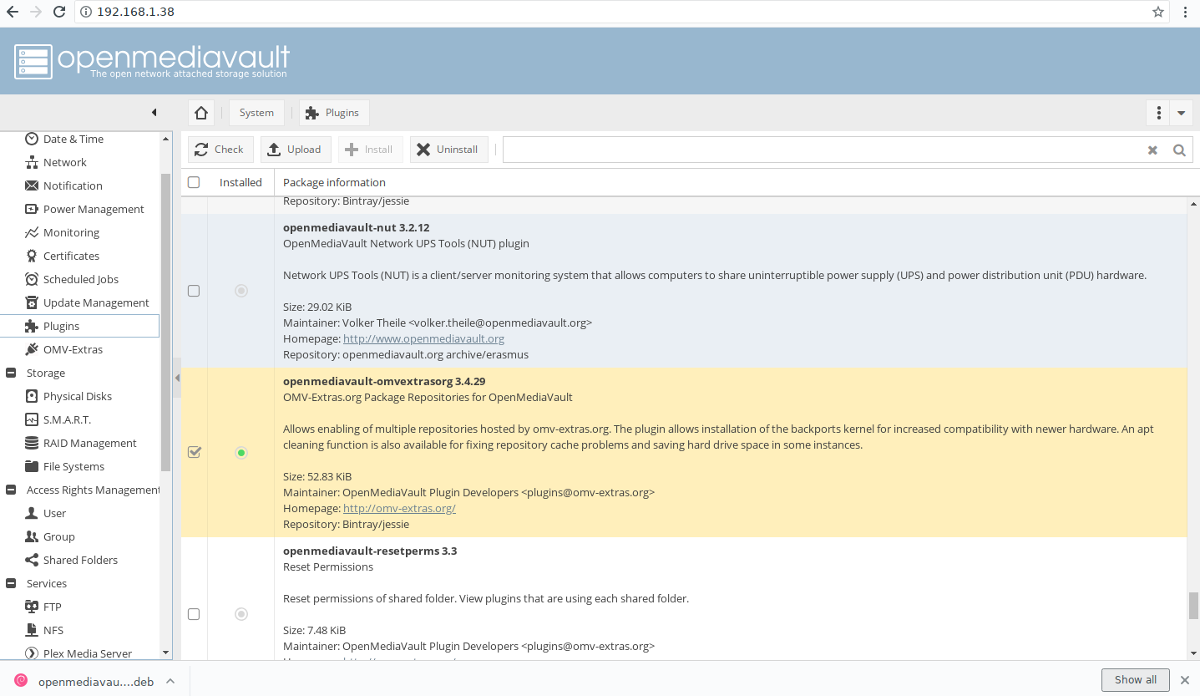
Task: Open Update Management icon in sidebar
Action: (x=32, y=302)
